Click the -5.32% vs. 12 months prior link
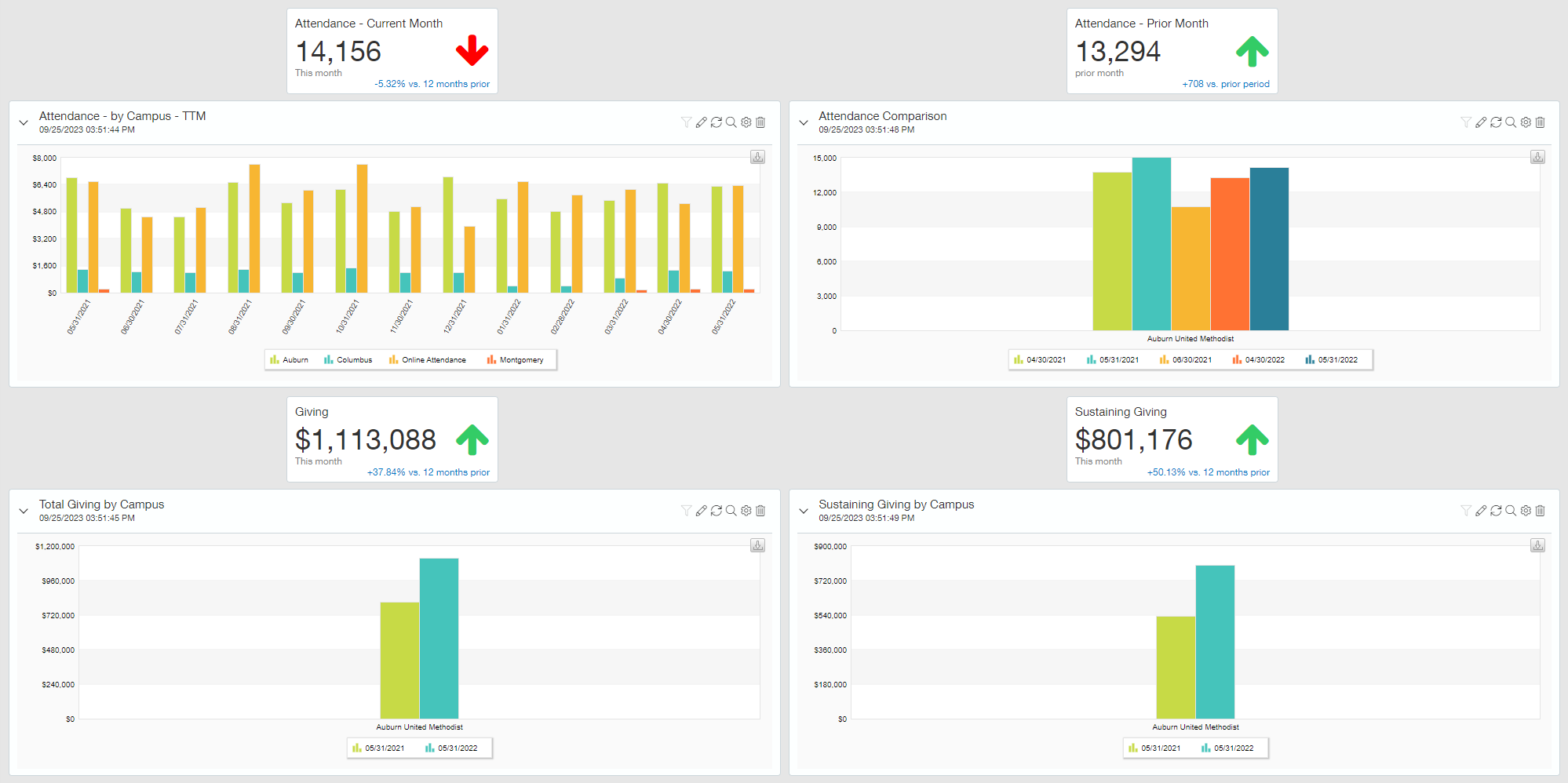 point(432,84)
